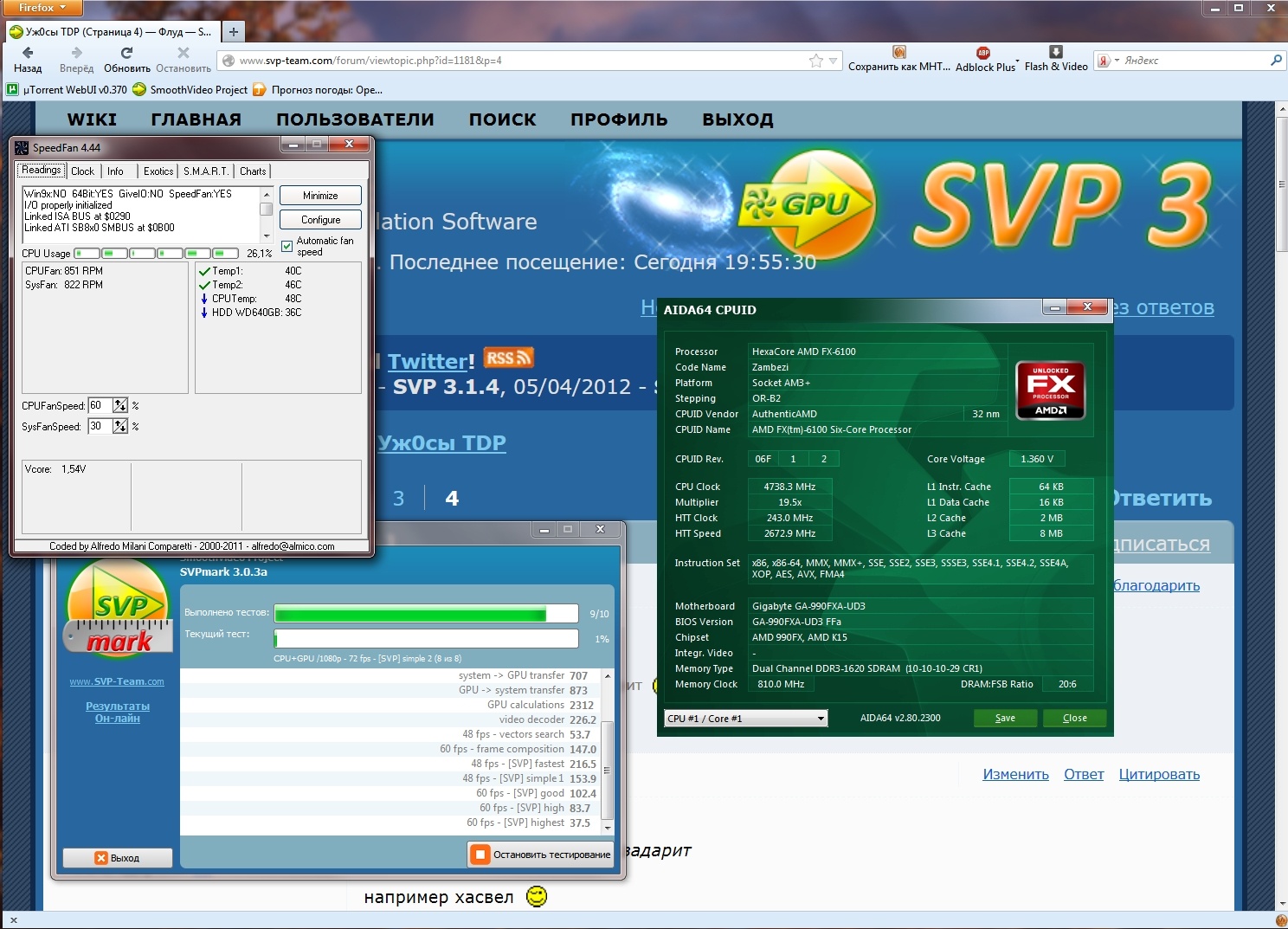This screenshot has height=929, width=1288.
Task: Click the Save as MHT toolbar icon
Action: [898, 52]
